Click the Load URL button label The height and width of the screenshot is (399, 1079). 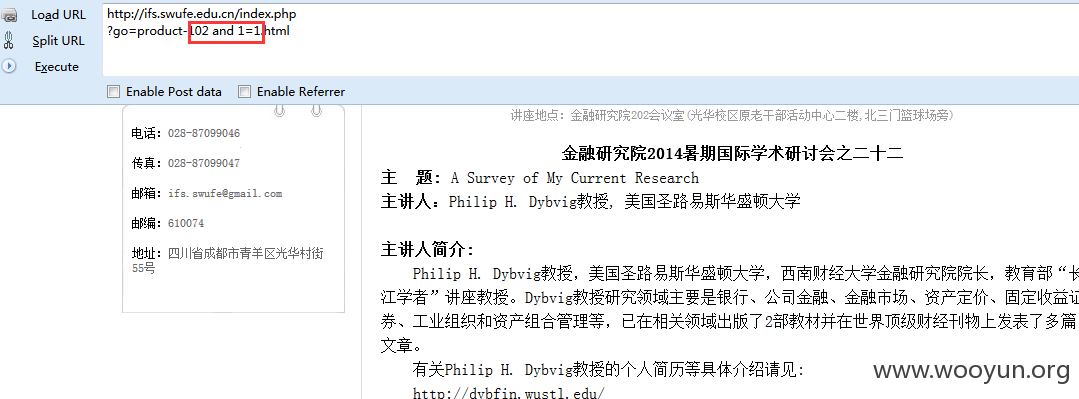point(58,15)
